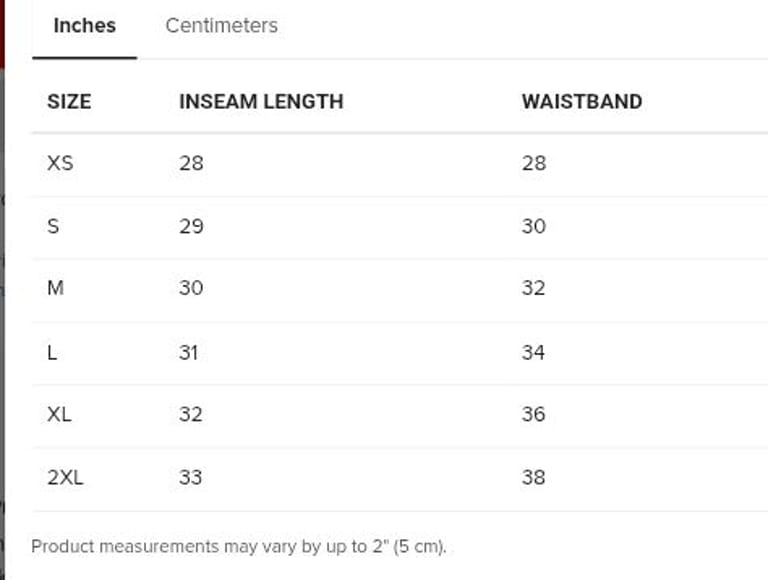The image size is (768, 580).
Task: Select the 2XL size row label
Action: click(x=65, y=477)
